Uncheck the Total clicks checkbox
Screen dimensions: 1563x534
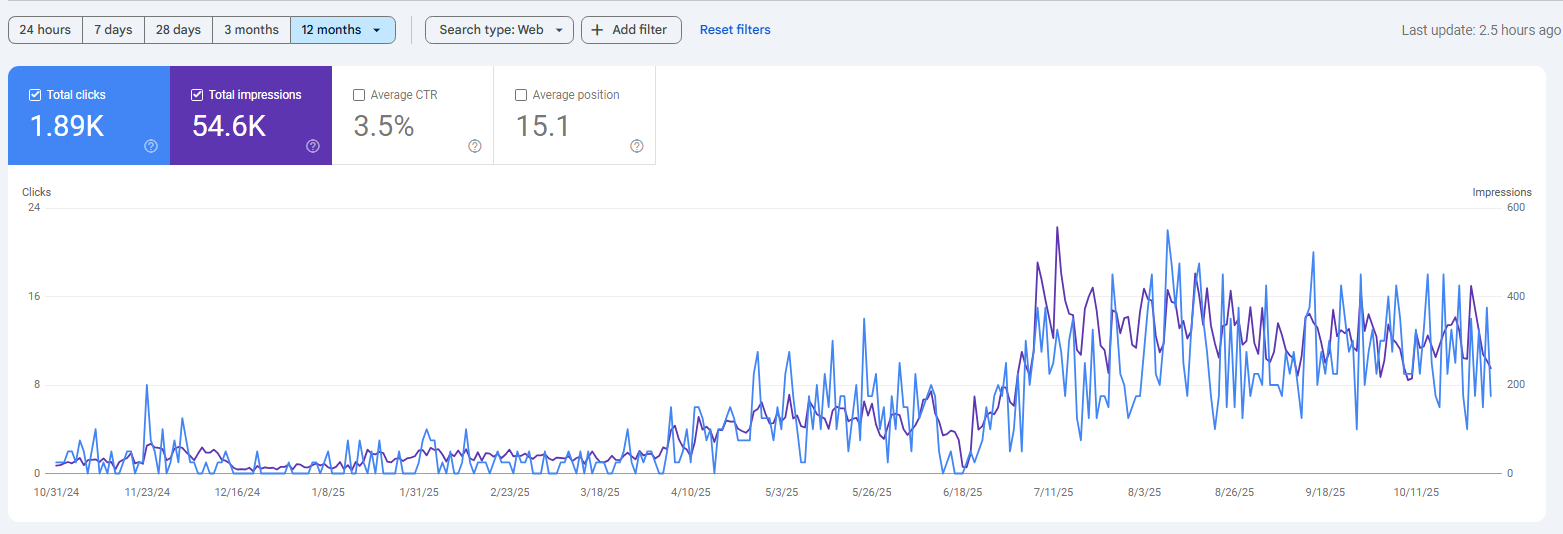pyautogui.click(x=35, y=95)
